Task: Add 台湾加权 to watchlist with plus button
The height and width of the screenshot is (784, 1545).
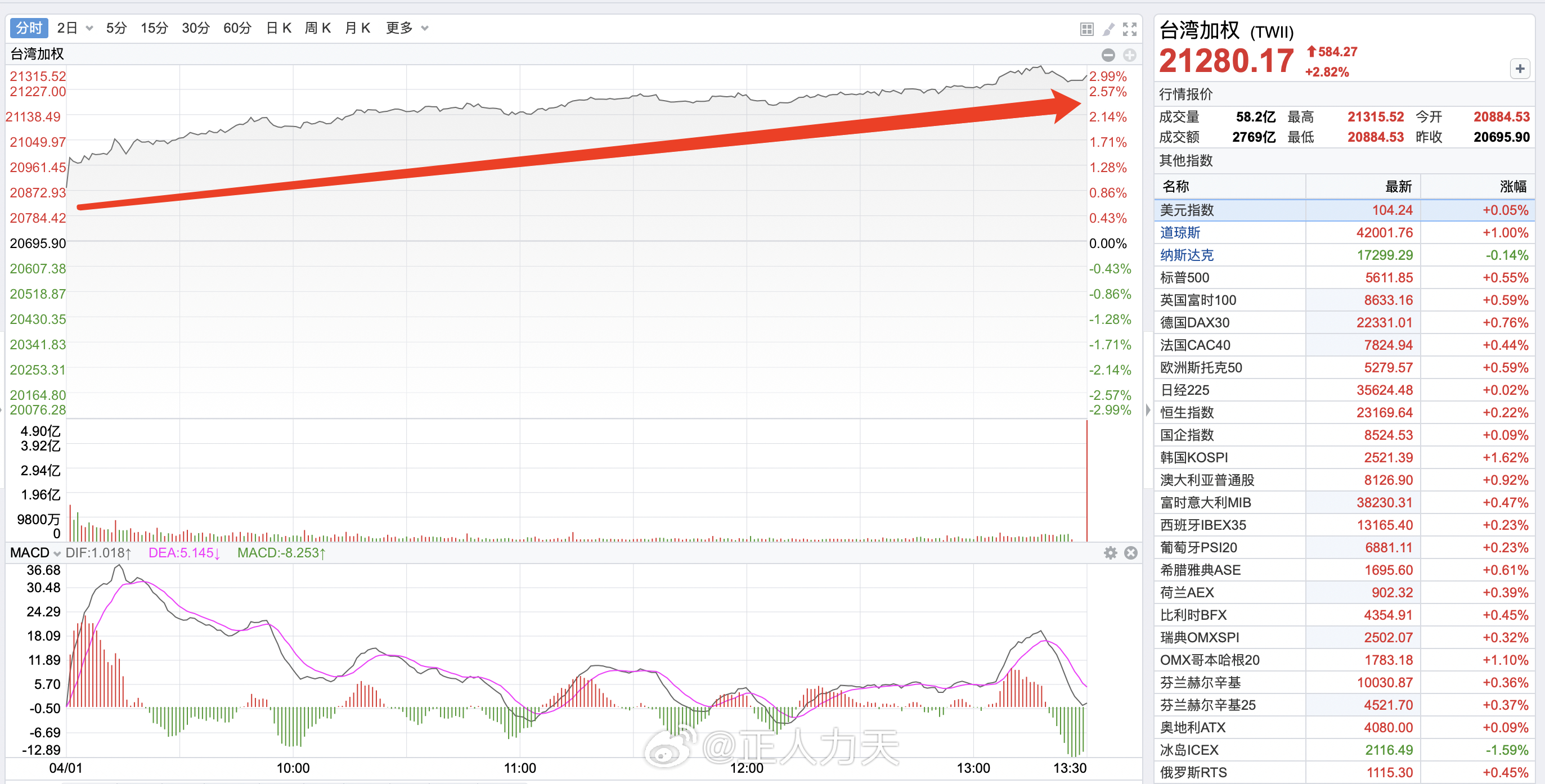Action: pos(1519,69)
